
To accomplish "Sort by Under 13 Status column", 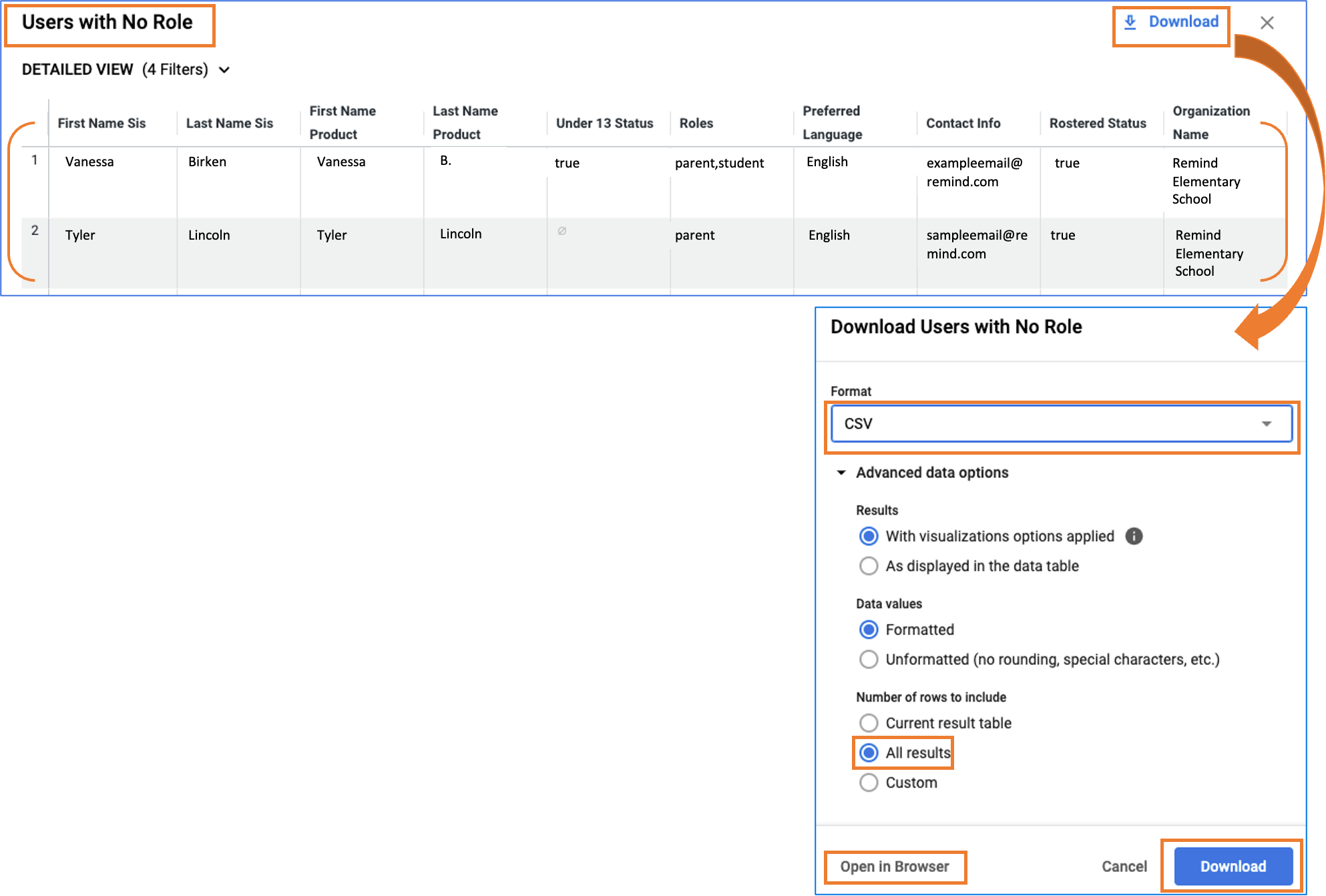I will tap(605, 123).
